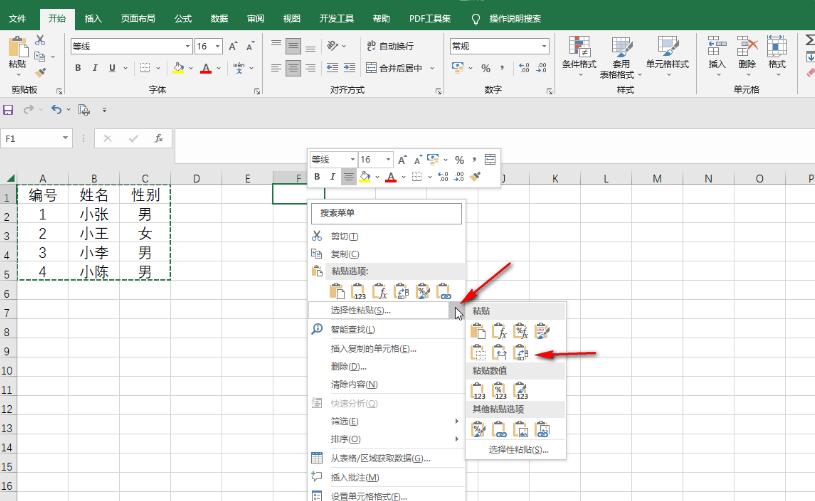Expand the 粘贴 paste button dropdown in the ribbon
Image resolution: width=815 pixels, height=501 pixels.
(x=18, y=74)
